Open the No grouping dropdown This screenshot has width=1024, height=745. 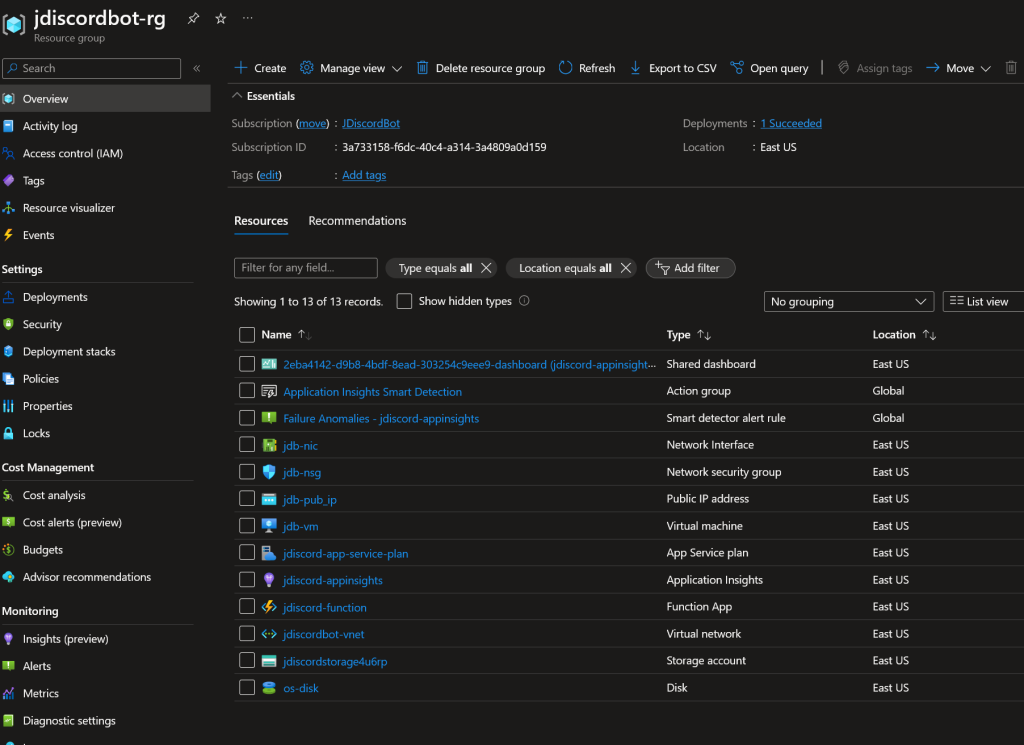[x=848, y=302]
